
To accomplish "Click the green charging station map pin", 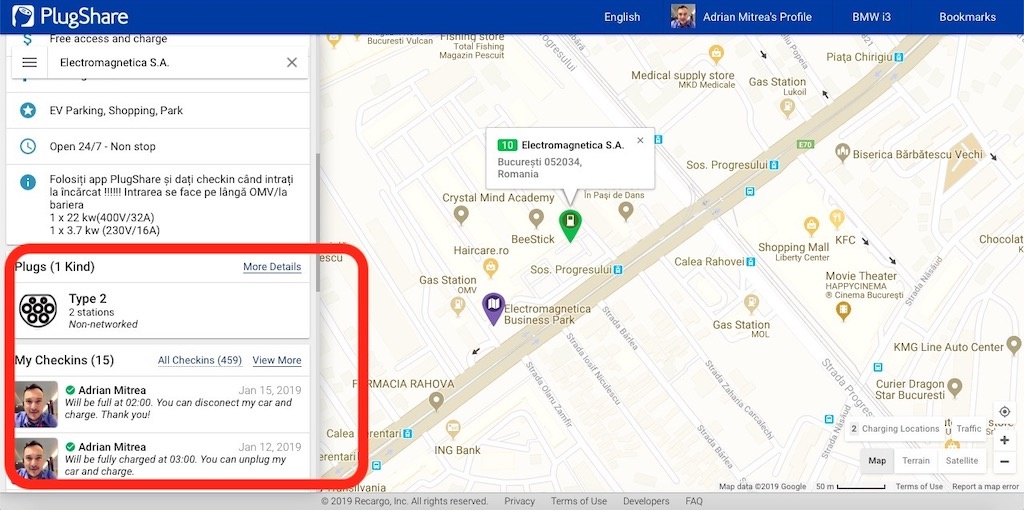I will (x=569, y=223).
